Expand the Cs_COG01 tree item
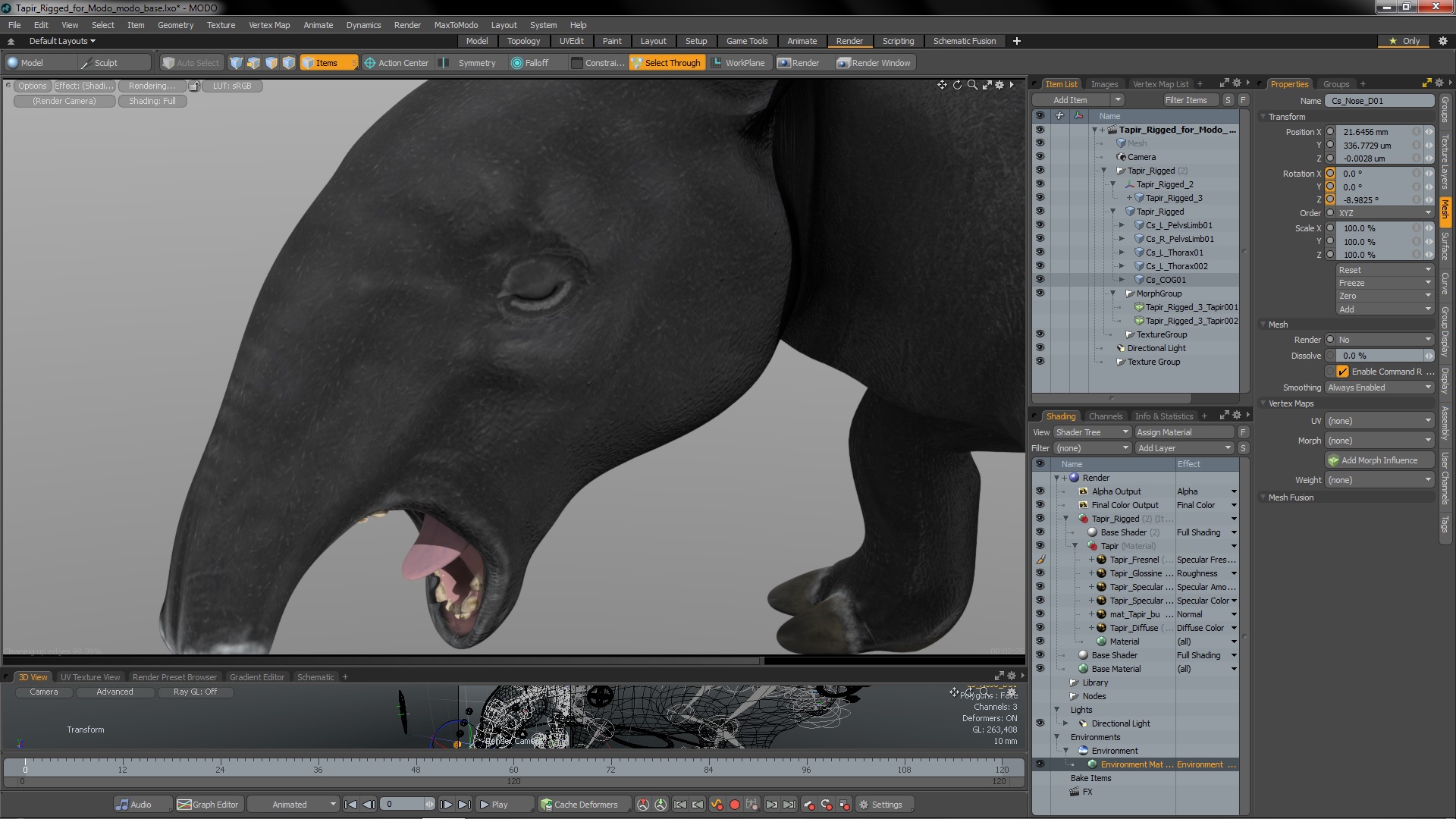1456x819 pixels. point(1122,280)
